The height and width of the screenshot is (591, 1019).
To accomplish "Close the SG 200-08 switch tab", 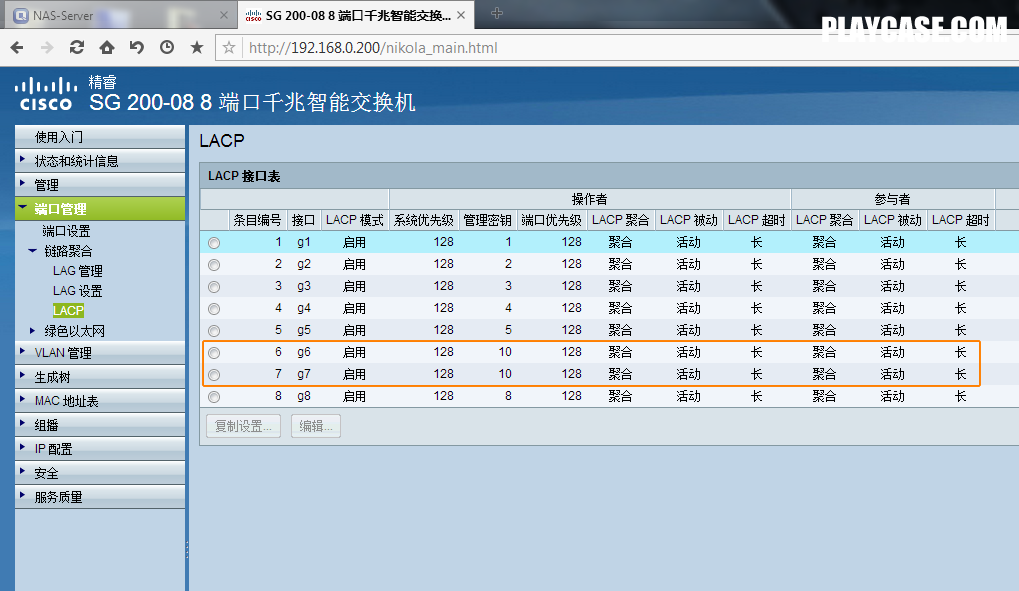I will [x=461, y=15].
